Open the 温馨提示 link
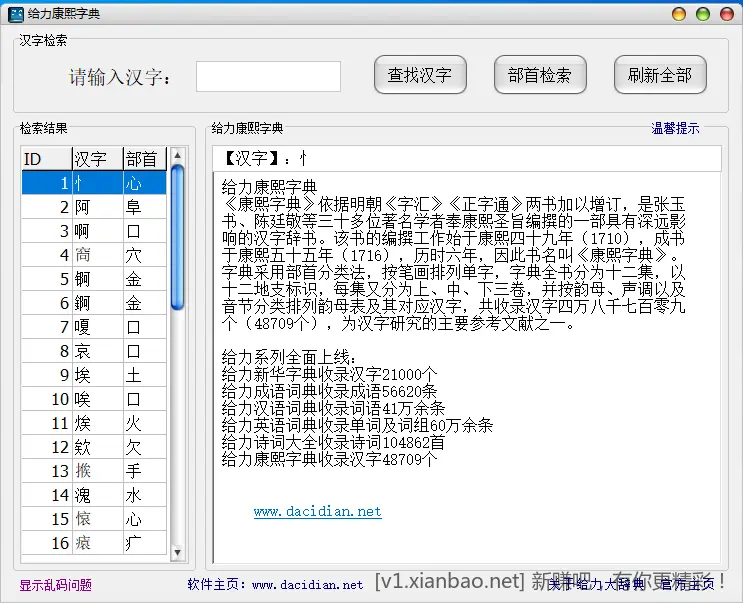 tap(675, 128)
